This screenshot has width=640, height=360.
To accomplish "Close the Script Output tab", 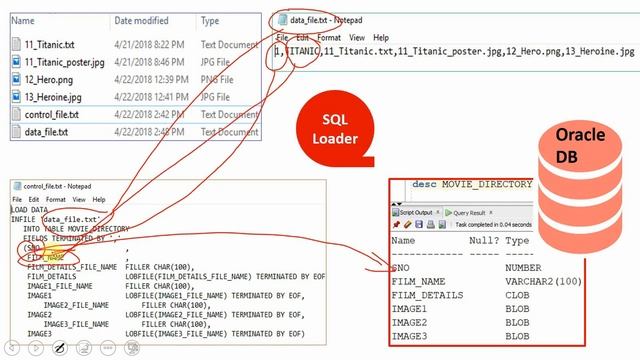I will (438, 212).
